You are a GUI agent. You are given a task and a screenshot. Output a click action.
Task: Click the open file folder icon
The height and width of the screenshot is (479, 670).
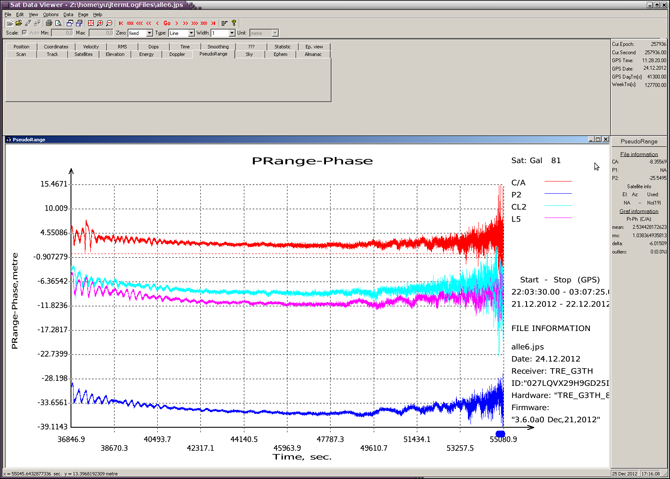9,23
